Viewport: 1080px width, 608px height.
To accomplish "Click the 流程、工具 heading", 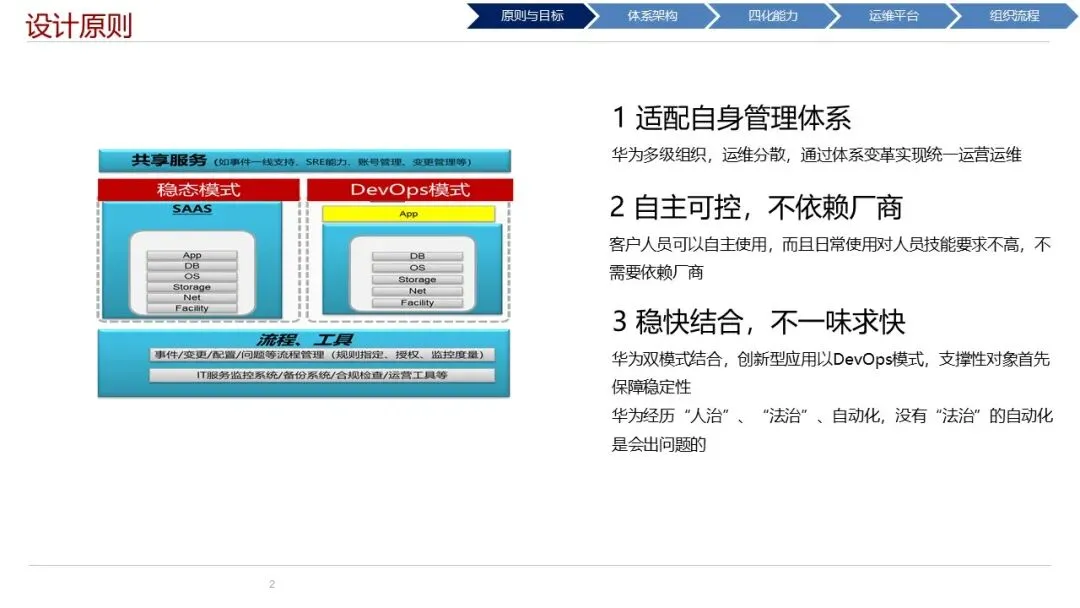I will point(304,339).
